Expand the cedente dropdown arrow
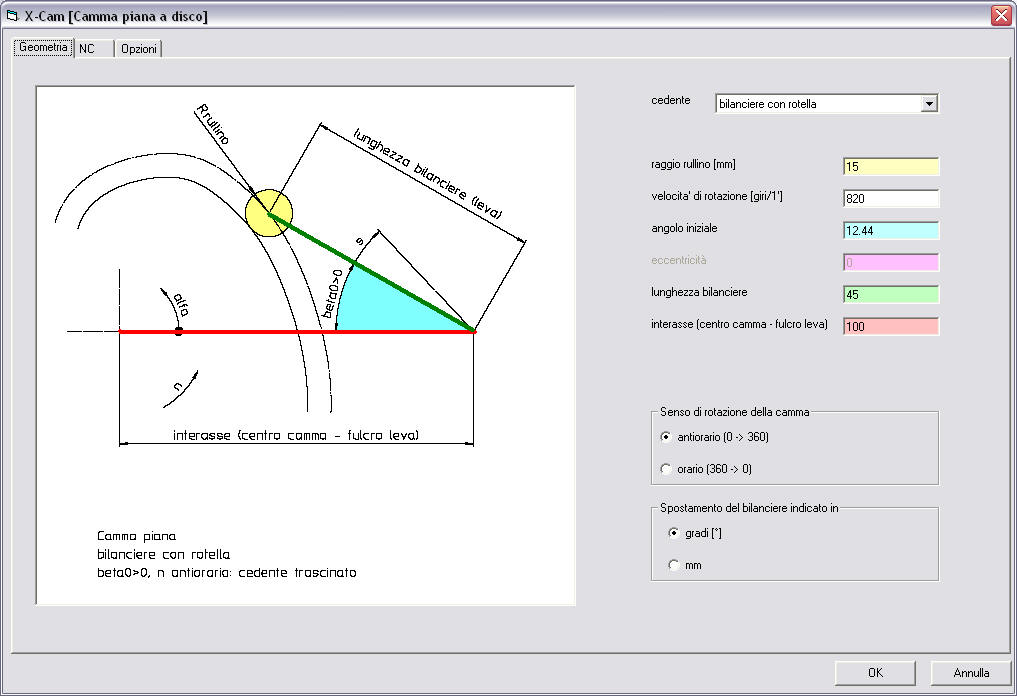The height and width of the screenshot is (696, 1017). (929, 104)
